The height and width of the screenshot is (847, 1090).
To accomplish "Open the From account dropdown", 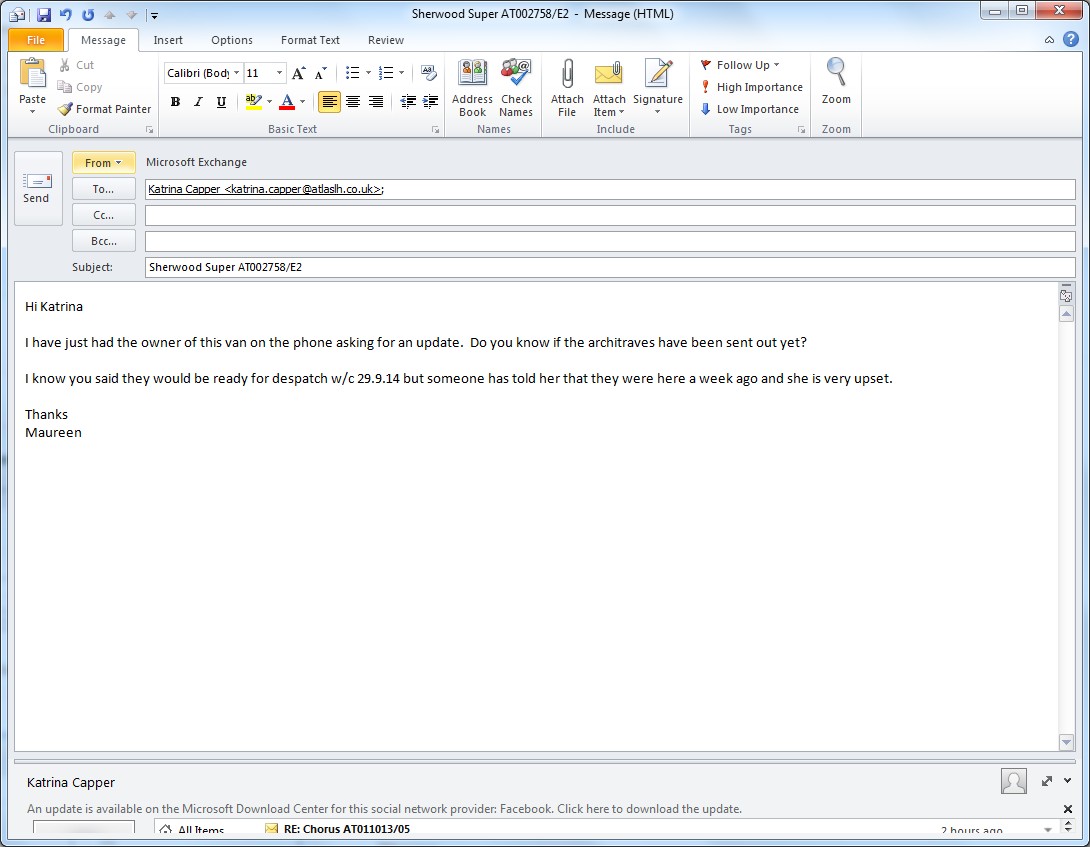I will pos(103,163).
